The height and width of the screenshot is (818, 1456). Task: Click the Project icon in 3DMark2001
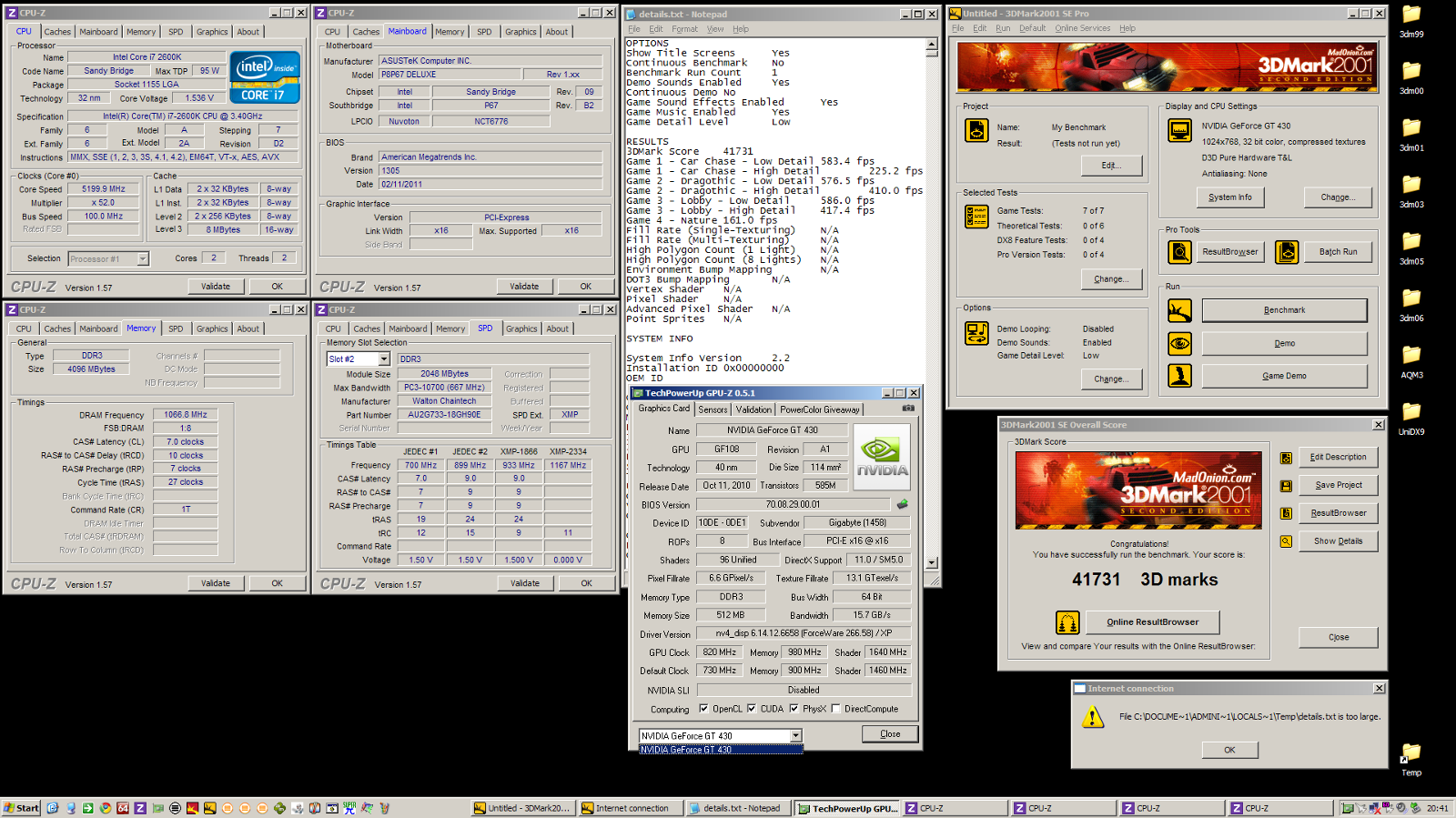tap(976, 130)
